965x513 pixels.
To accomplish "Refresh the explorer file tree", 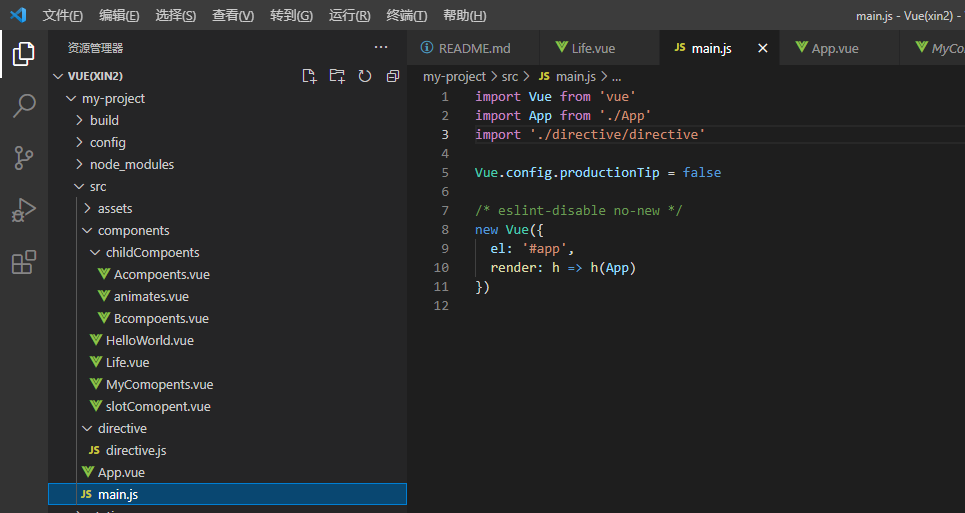I will pos(365,76).
